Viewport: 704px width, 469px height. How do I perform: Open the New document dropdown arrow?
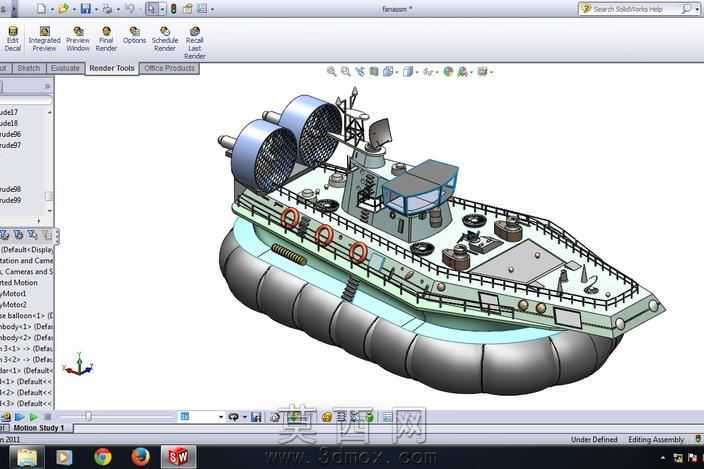(x=52, y=9)
